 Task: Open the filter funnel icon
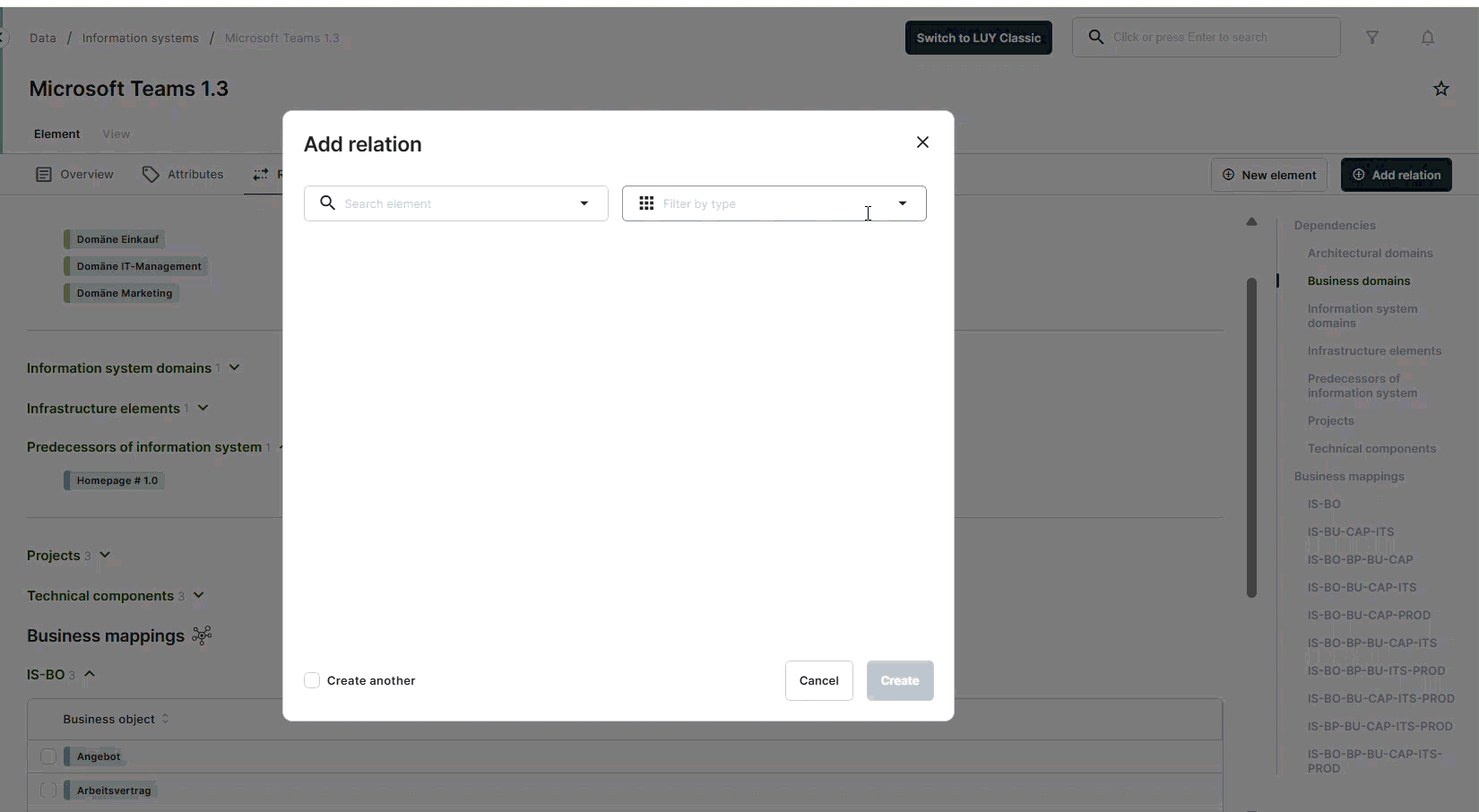click(x=1372, y=38)
